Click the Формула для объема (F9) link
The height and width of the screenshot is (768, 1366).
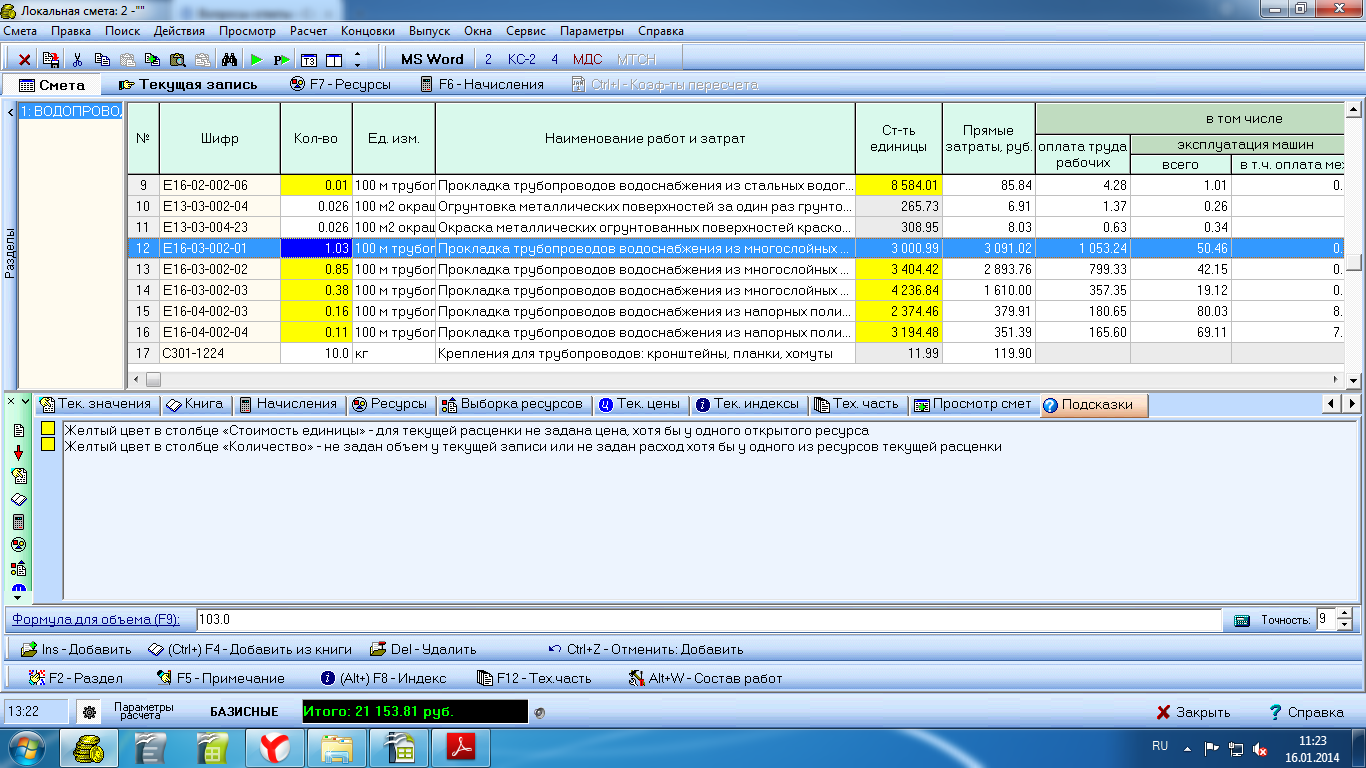[96, 620]
